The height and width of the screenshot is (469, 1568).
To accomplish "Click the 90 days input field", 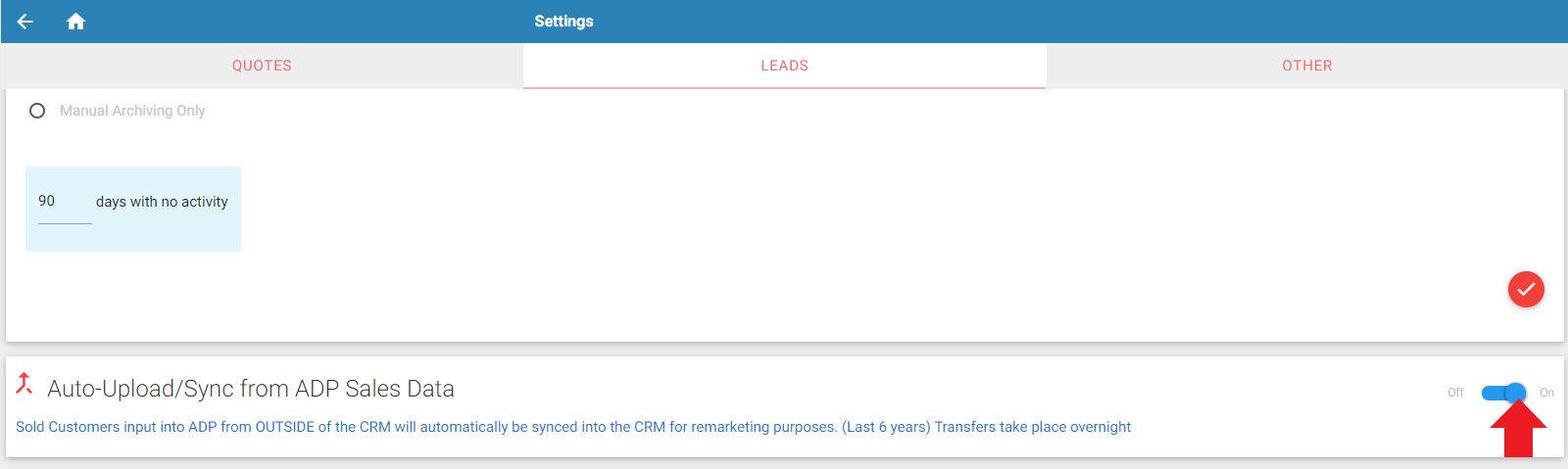I will point(65,202).
